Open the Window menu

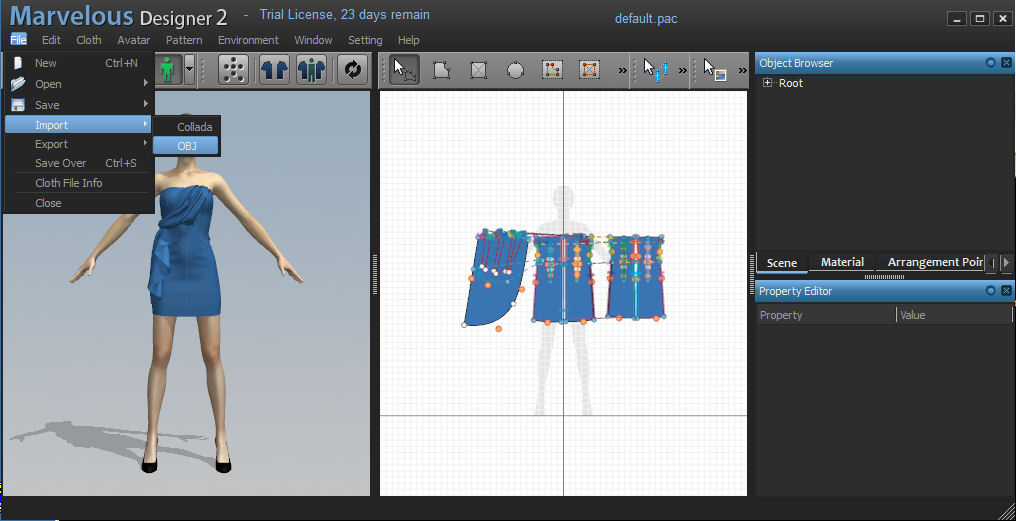(x=314, y=40)
